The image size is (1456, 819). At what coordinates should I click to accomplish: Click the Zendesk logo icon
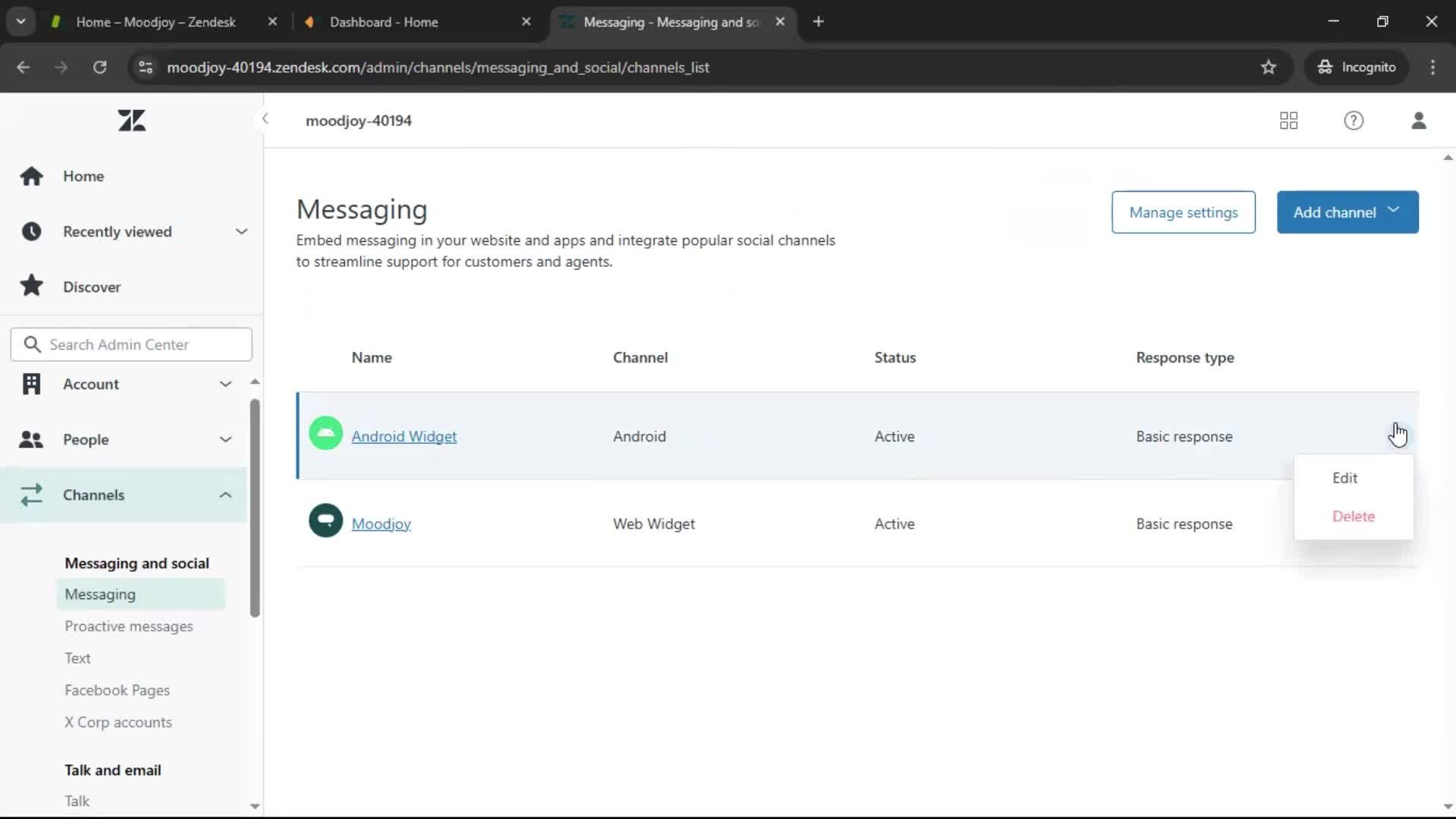pyautogui.click(x=131, y=121)
